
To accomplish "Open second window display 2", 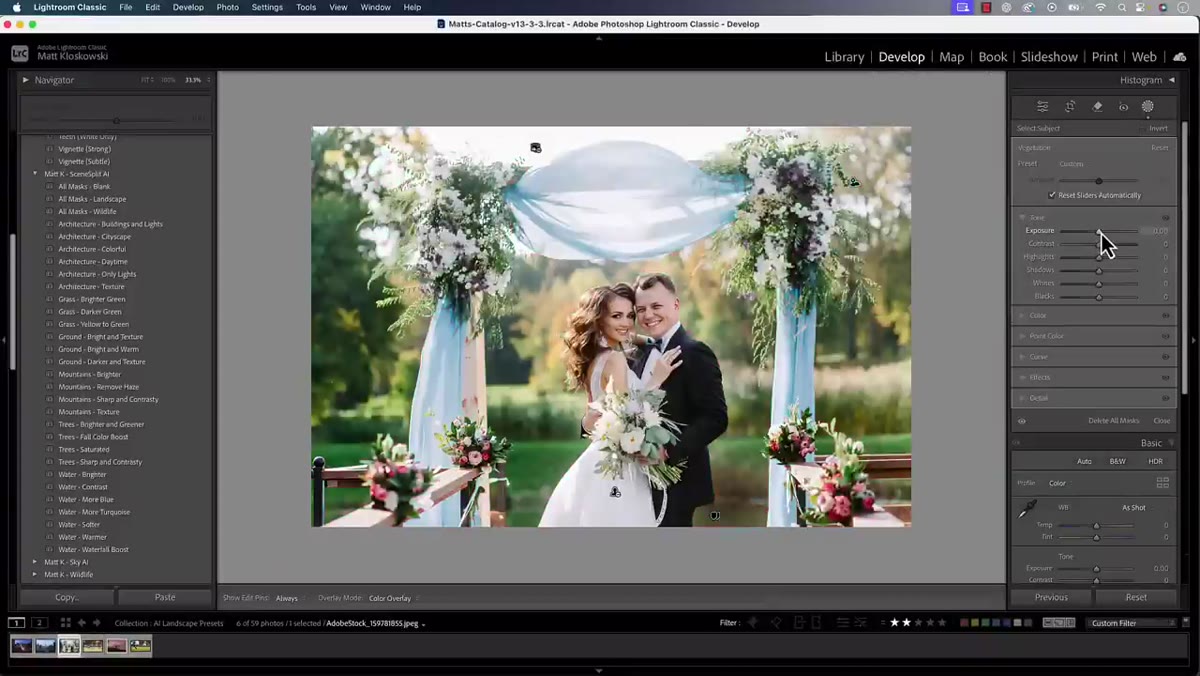I will pos(39,623).
